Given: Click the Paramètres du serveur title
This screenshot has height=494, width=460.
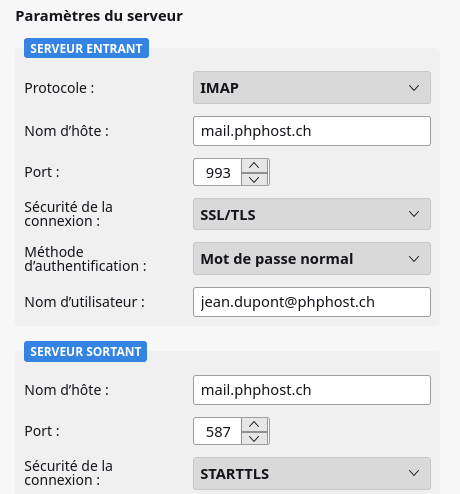Looking at the screenshot, I should coord(99,16).
